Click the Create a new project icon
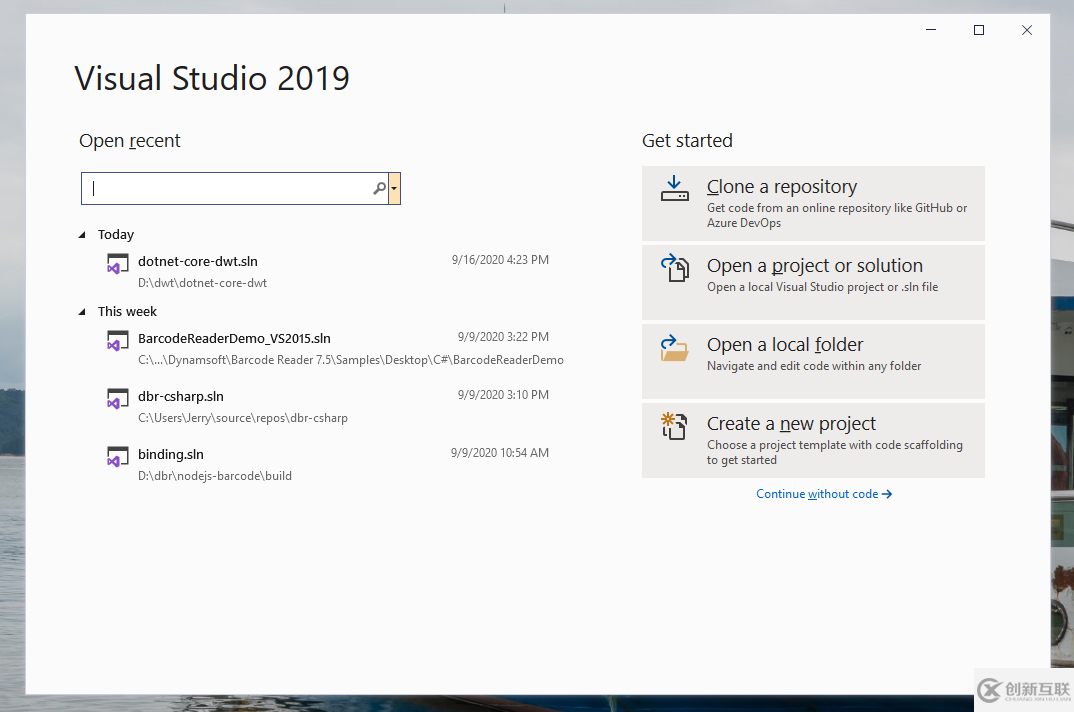 pyautogui.click(x=674, y=426)
